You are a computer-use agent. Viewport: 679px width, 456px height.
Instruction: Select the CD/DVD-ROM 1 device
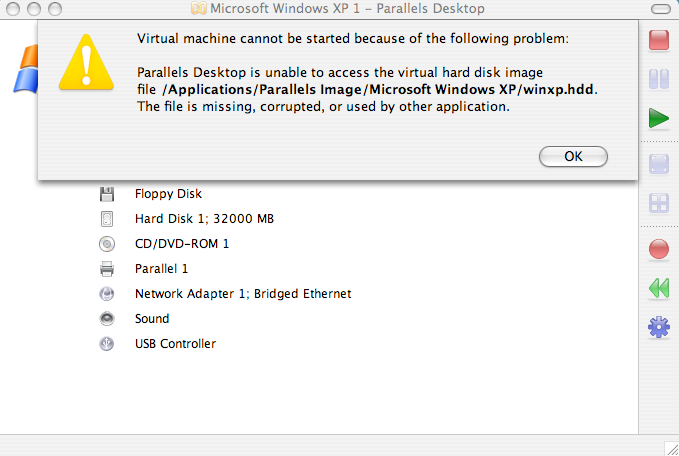click(x=182, y=244)
